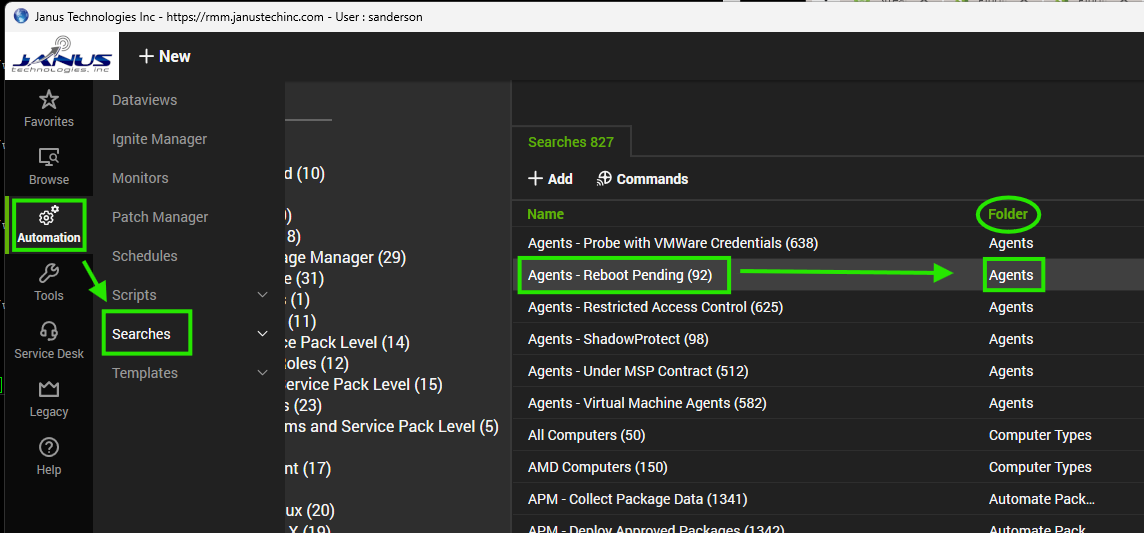Open the Tools wrench icon
Screen dimensions: 1144x533
[49, 274]
